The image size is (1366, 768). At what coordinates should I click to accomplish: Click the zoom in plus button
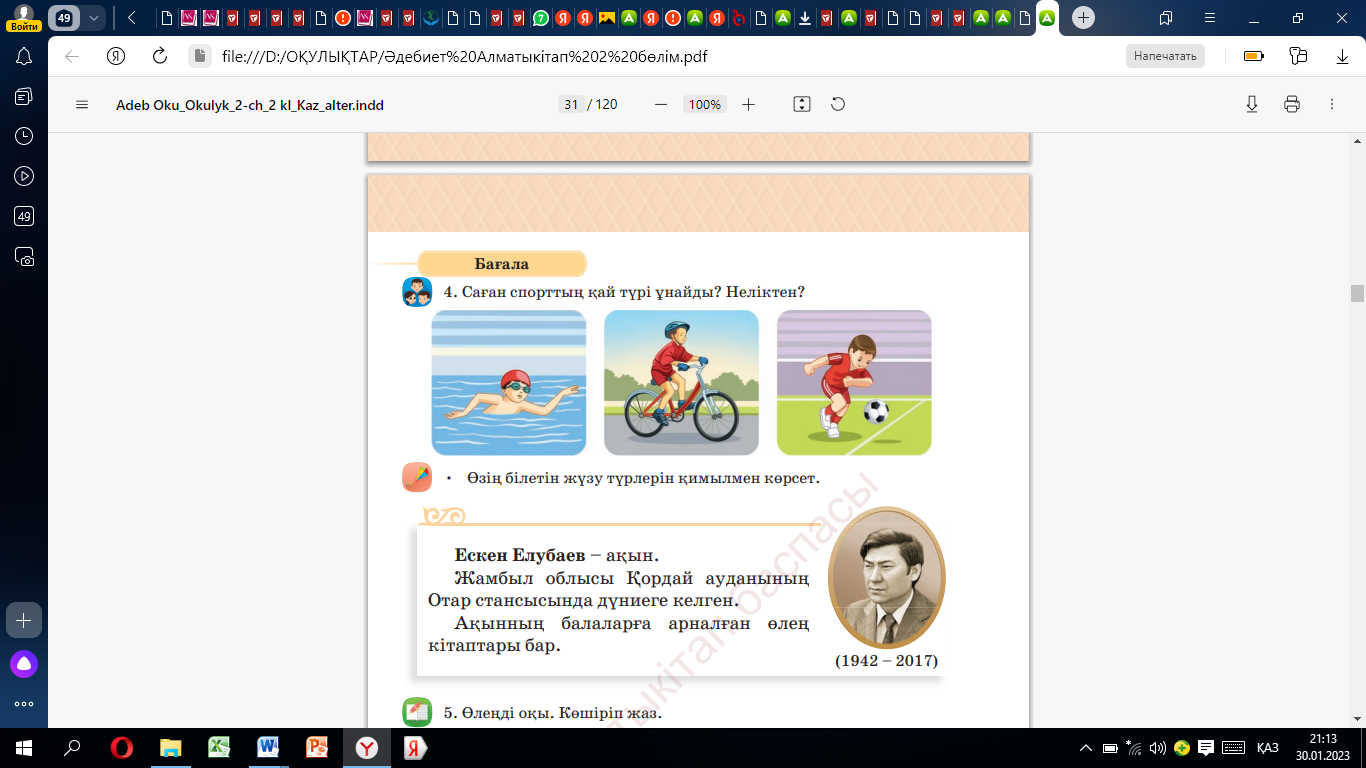pos(748,104)
